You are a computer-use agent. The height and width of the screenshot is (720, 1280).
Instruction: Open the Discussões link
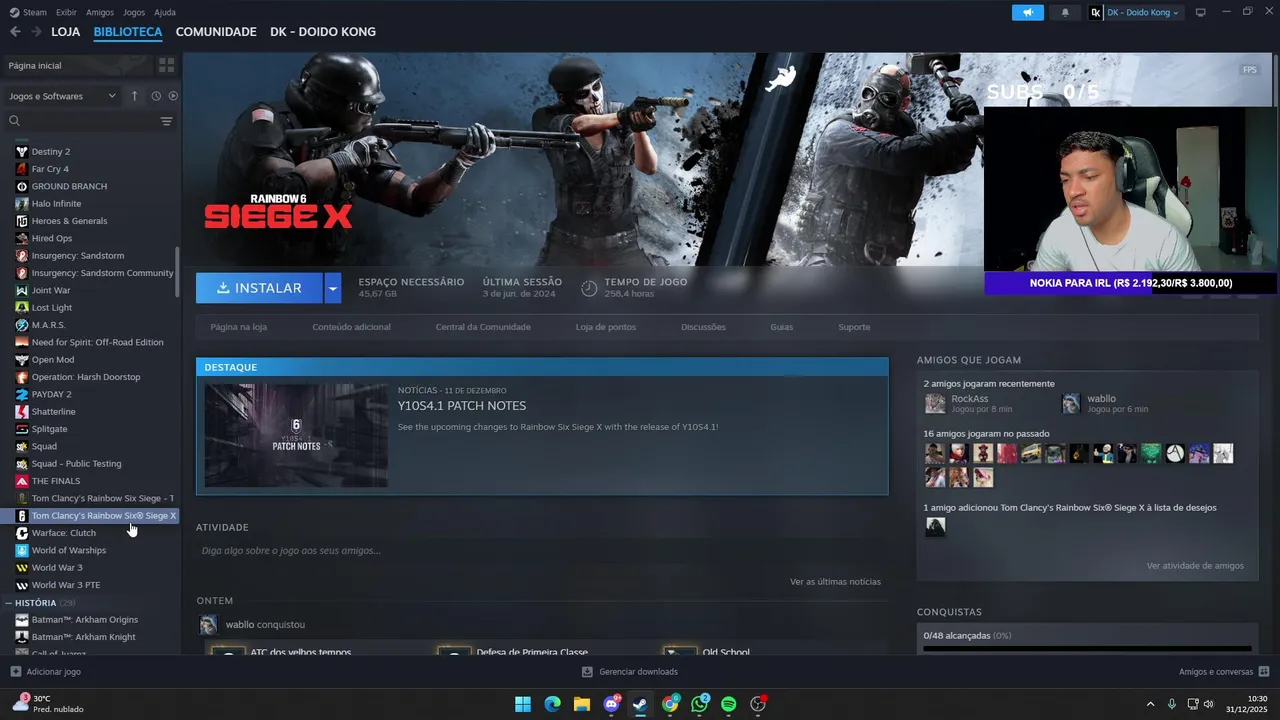pos(703,327)
